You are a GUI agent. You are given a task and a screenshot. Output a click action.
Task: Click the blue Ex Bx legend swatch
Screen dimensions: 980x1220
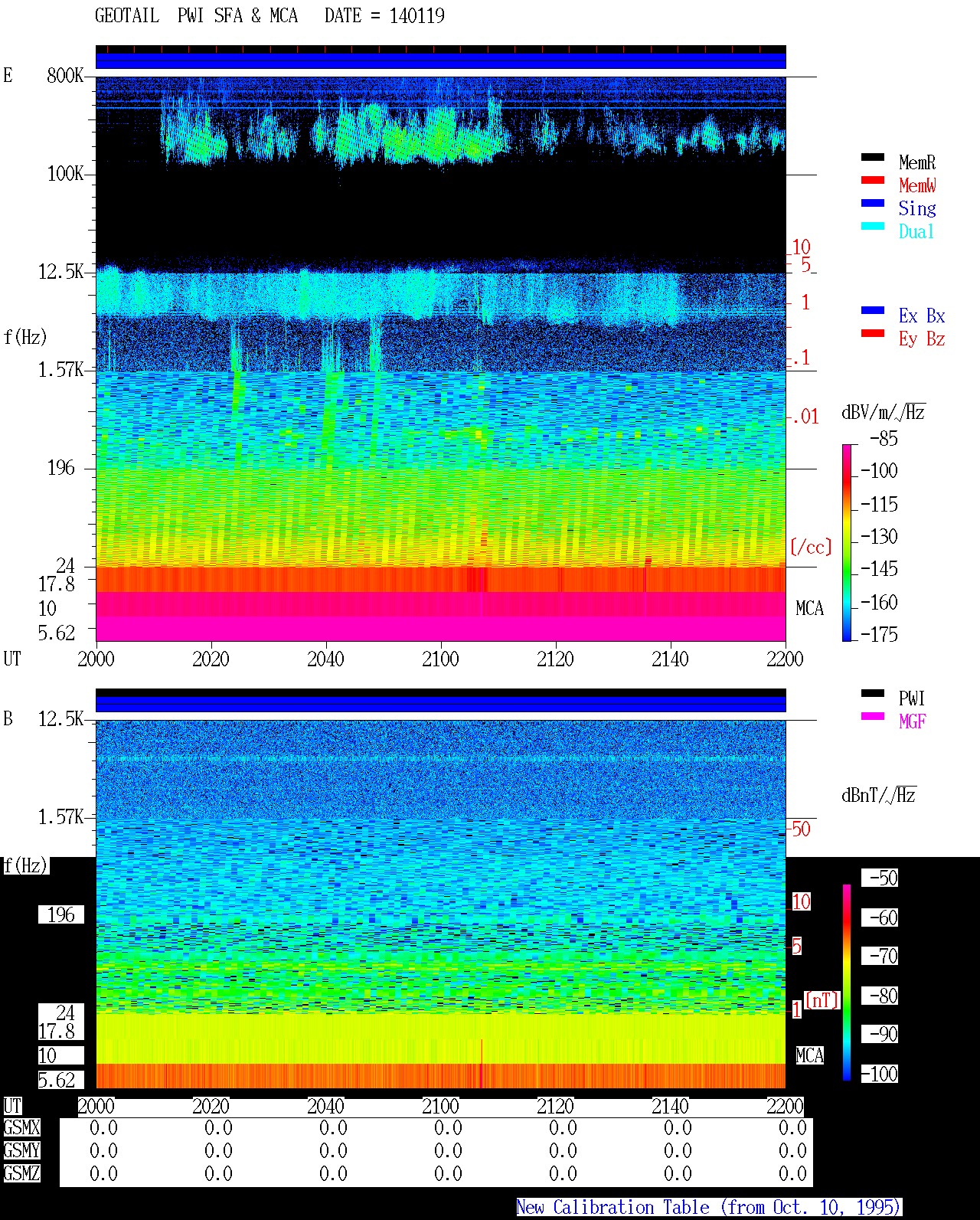pos(873,310)
